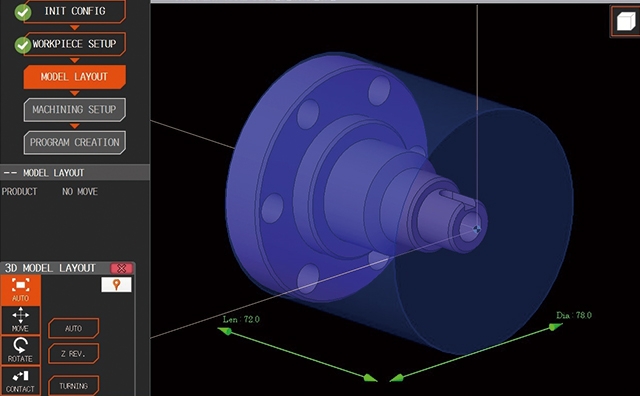The image size is (640, 396).
Task: Open the MACHINING SETUP step
Action: point(74,109)
